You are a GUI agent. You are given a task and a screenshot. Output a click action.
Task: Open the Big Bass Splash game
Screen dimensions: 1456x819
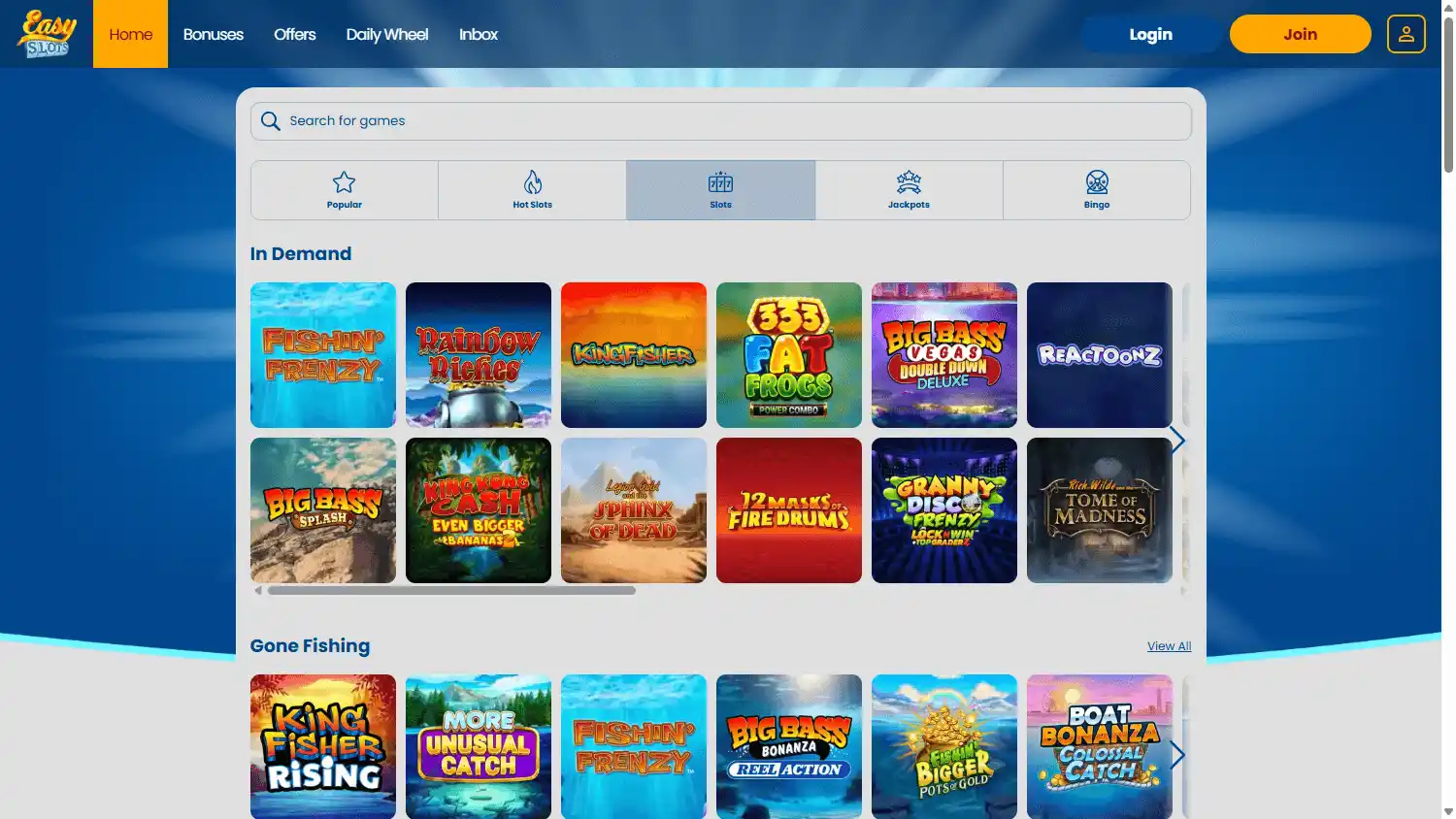tap(323, 510)
